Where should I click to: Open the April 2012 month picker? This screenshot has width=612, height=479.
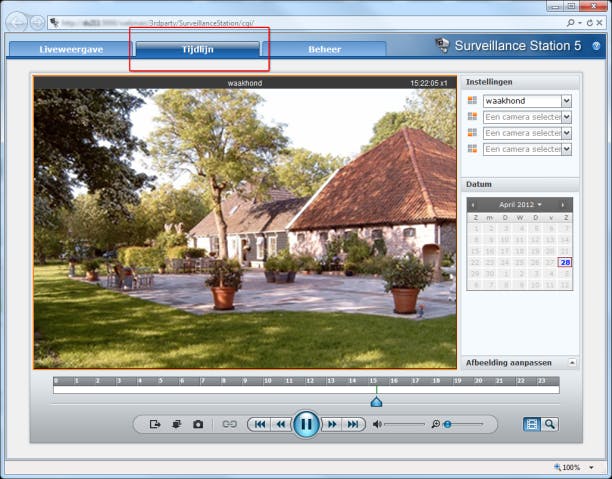520,205
